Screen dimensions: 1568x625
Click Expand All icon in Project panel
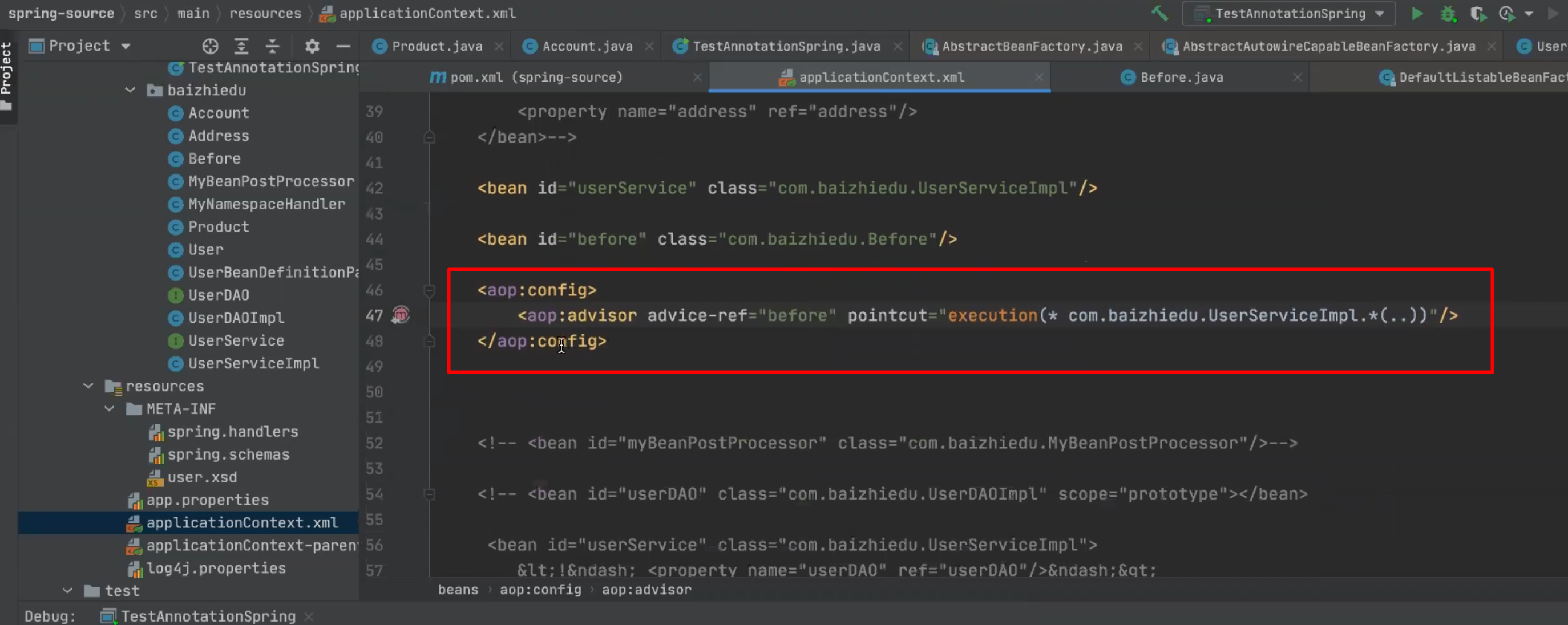241,46
